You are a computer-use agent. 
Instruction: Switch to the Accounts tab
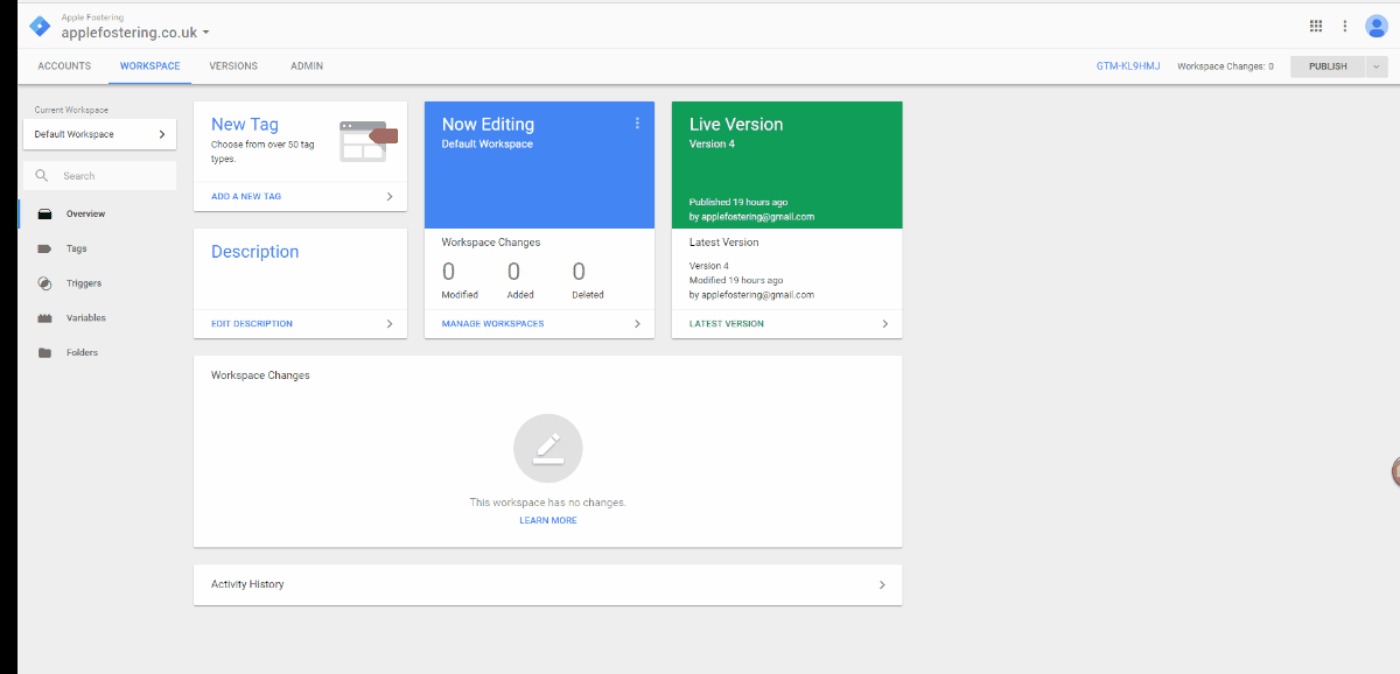tap(64, 66)
